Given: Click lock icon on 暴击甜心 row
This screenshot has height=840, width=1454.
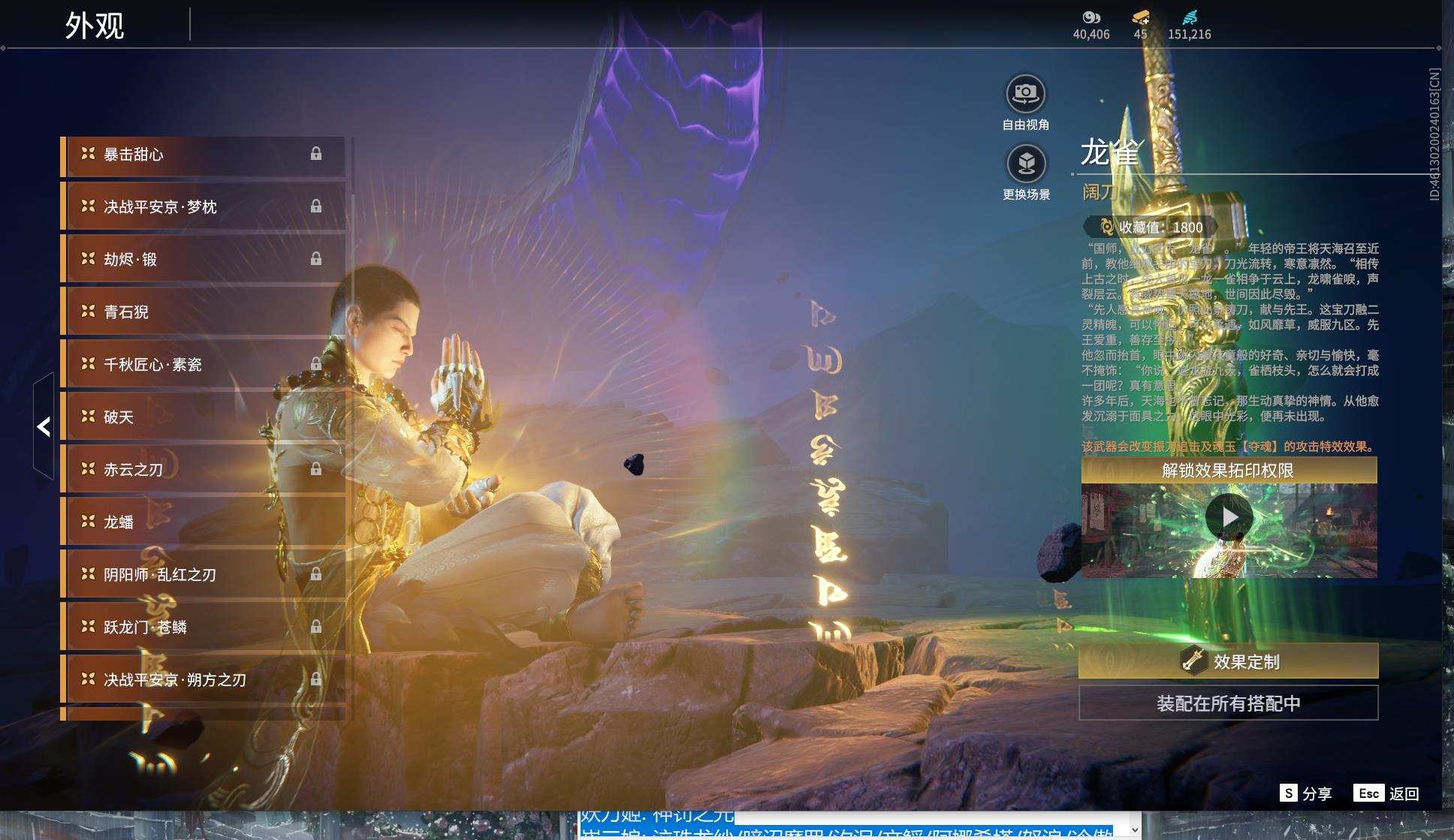Looking at the screenshot, I should click(316, 154).
